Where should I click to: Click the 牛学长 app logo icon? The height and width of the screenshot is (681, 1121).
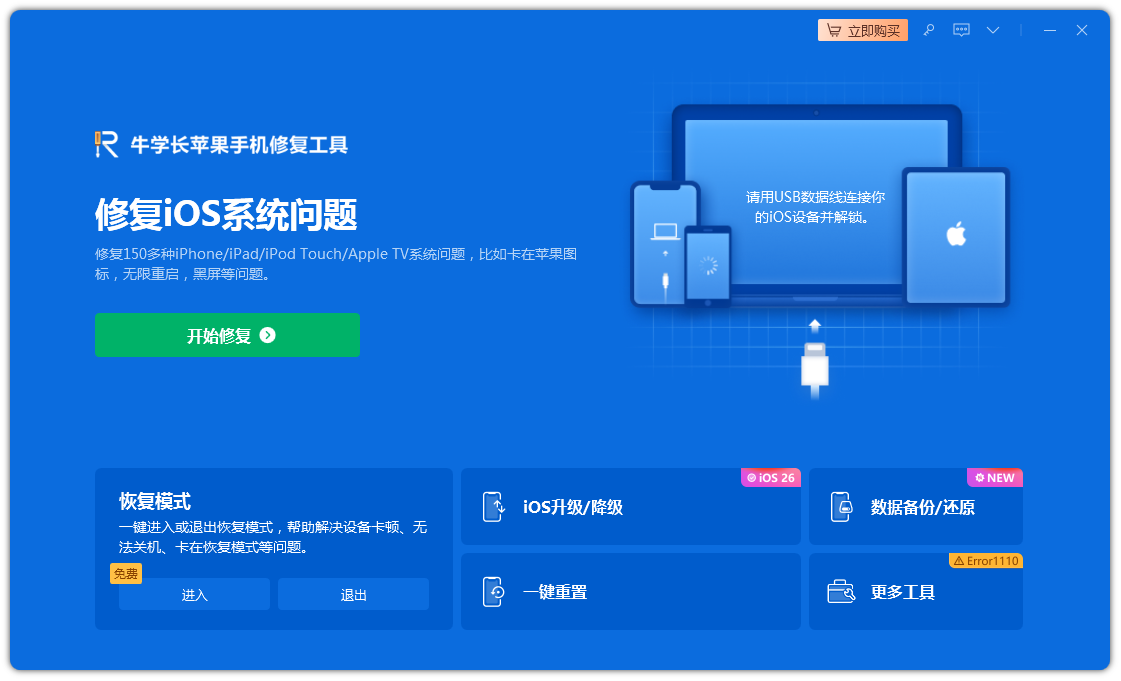[x=106, y=145]
